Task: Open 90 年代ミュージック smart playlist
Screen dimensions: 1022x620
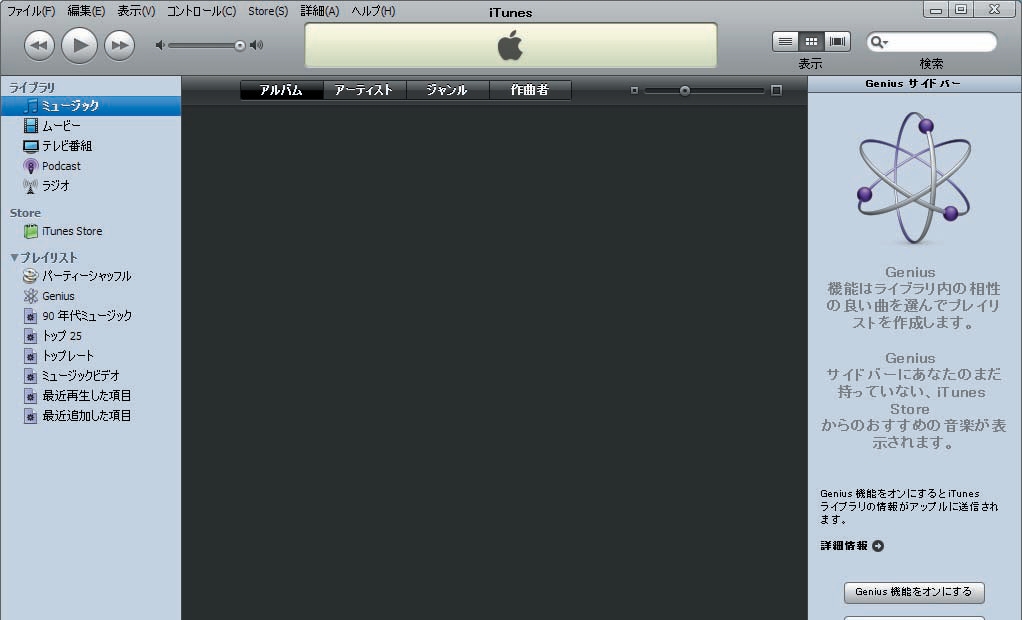Action: tap(91, 316)
